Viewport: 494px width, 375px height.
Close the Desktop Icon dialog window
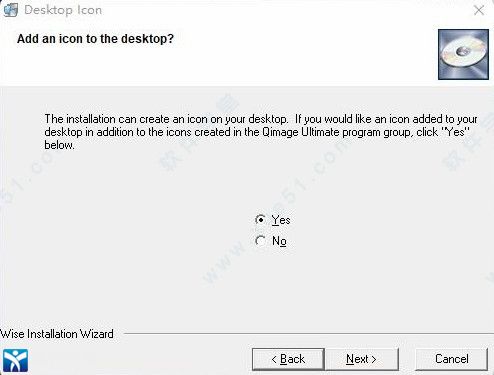(479, 10)
